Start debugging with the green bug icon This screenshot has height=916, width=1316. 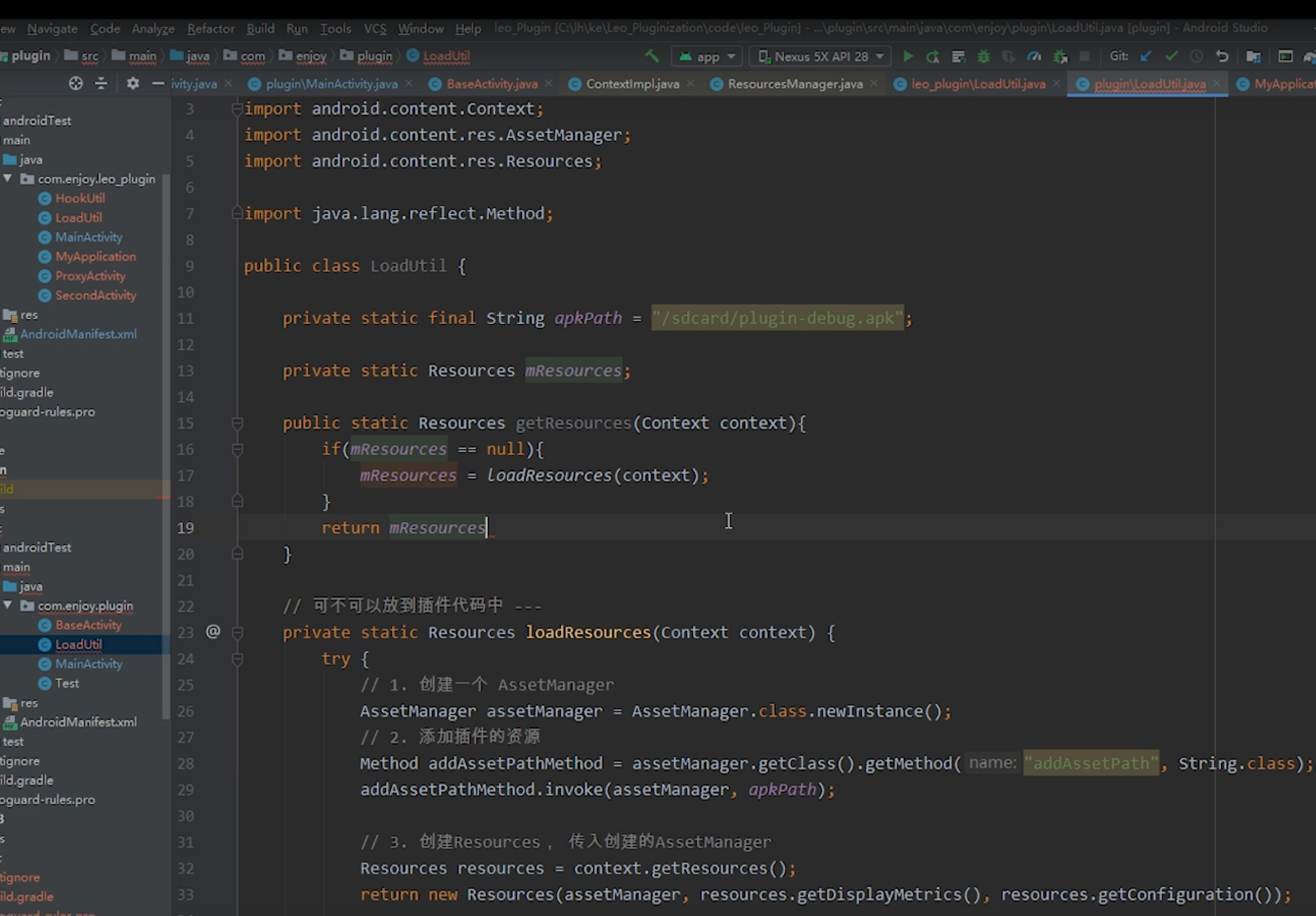coord(983,57)
